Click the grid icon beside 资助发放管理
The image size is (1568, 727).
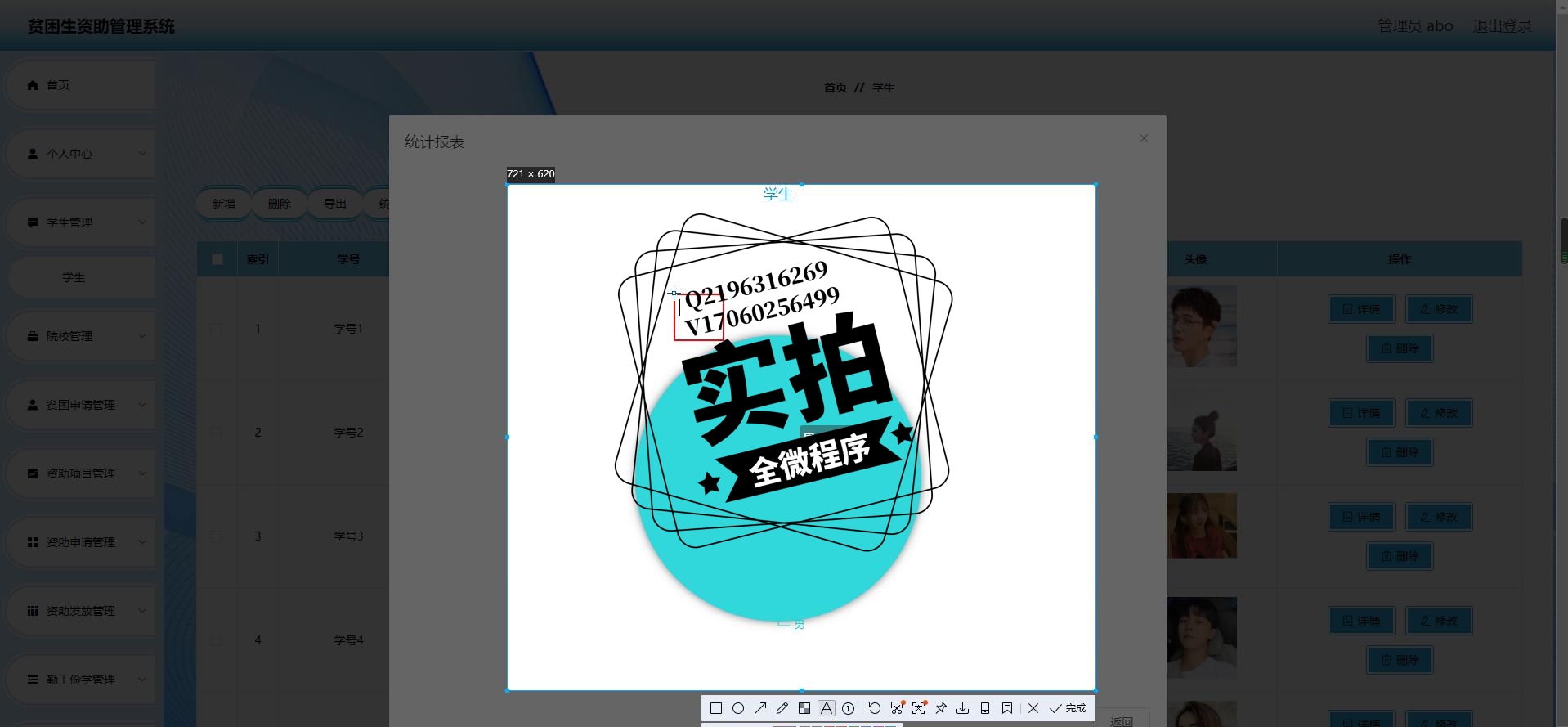[33, 611]
